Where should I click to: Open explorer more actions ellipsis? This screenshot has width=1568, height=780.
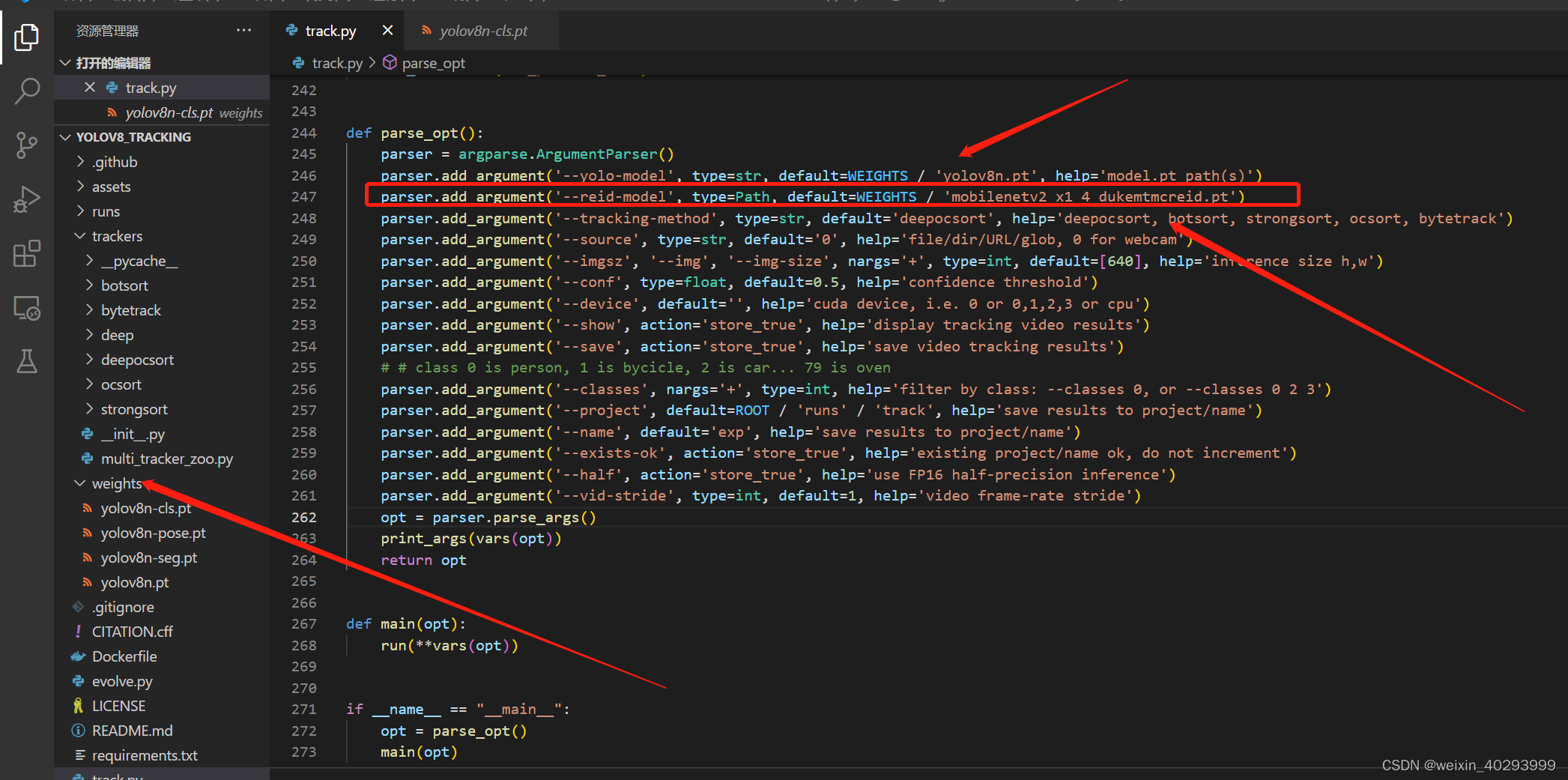(x=243, y=31)
